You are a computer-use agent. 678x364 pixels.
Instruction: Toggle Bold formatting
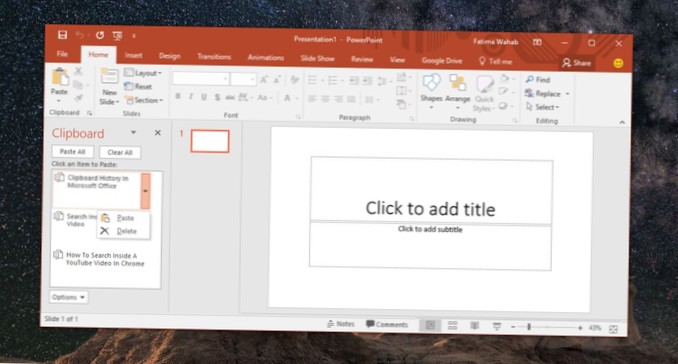pos(178,96)
